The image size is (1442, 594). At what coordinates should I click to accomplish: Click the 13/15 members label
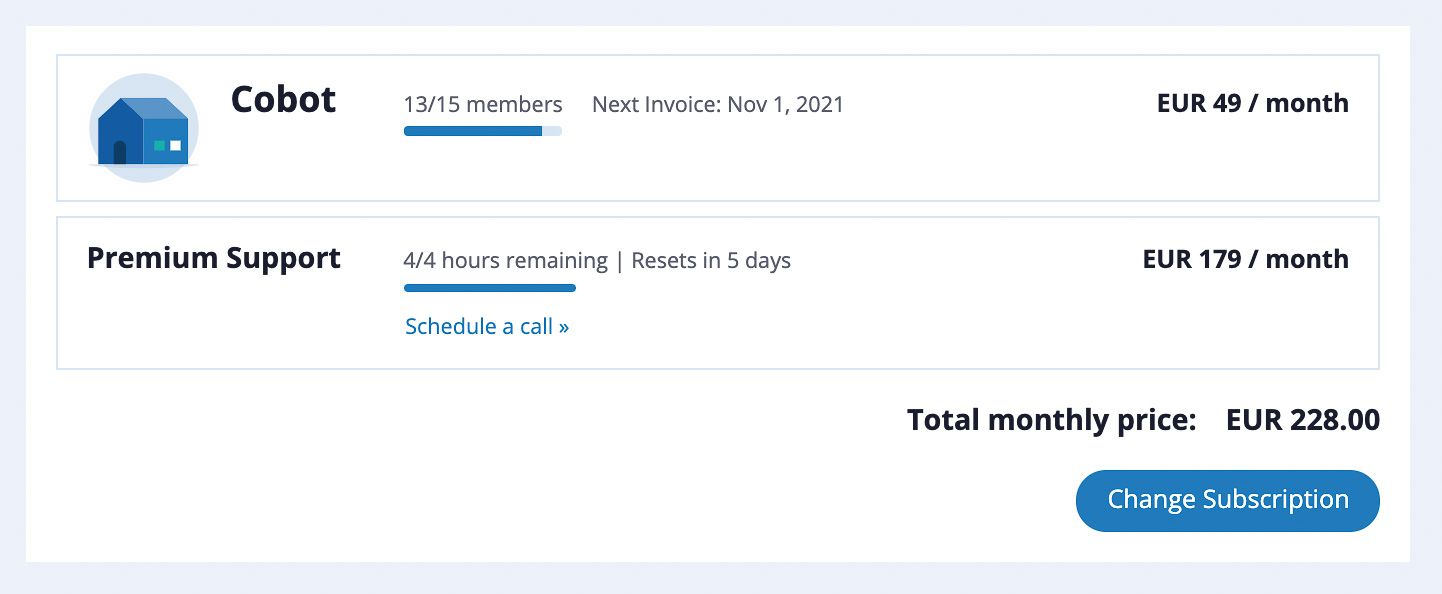tap(483, 104)
